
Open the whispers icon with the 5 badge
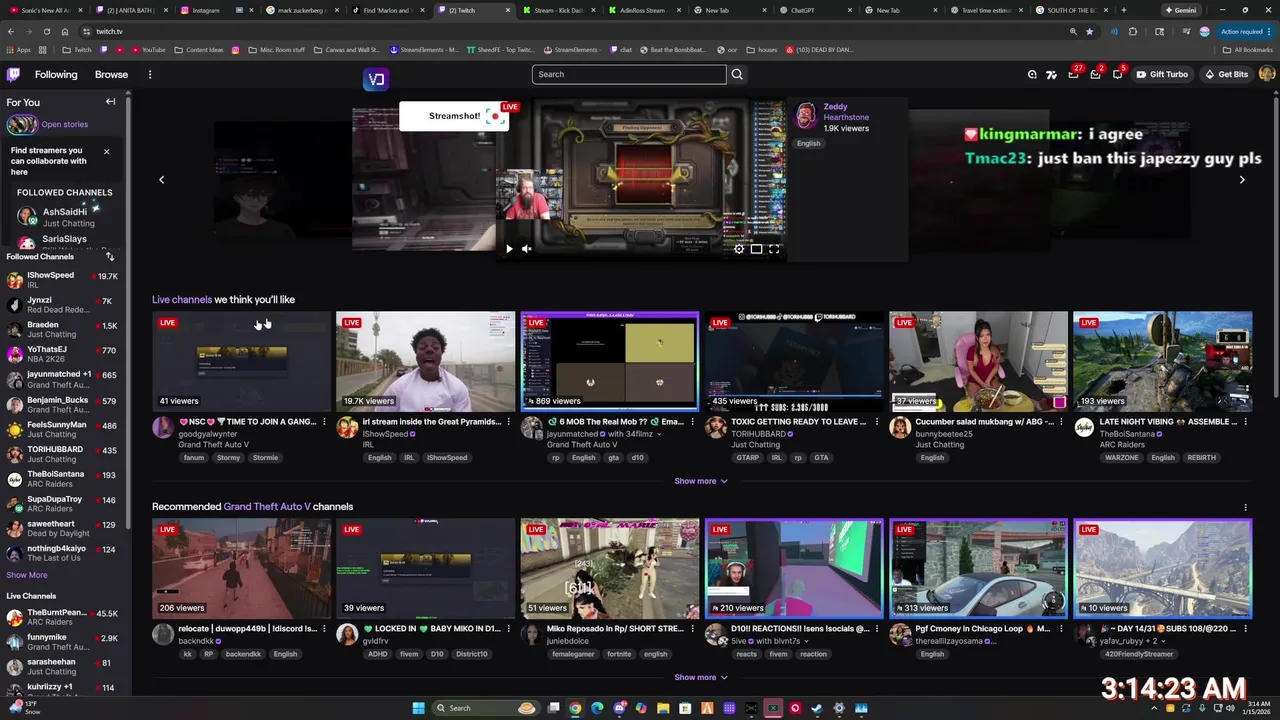1118,74
